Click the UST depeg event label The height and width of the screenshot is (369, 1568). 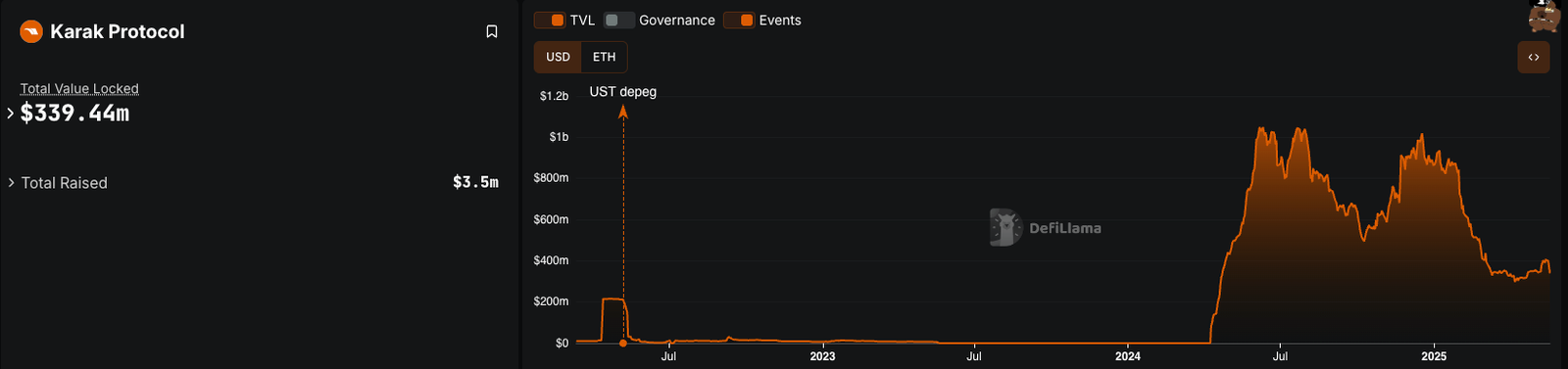[623, 92]
